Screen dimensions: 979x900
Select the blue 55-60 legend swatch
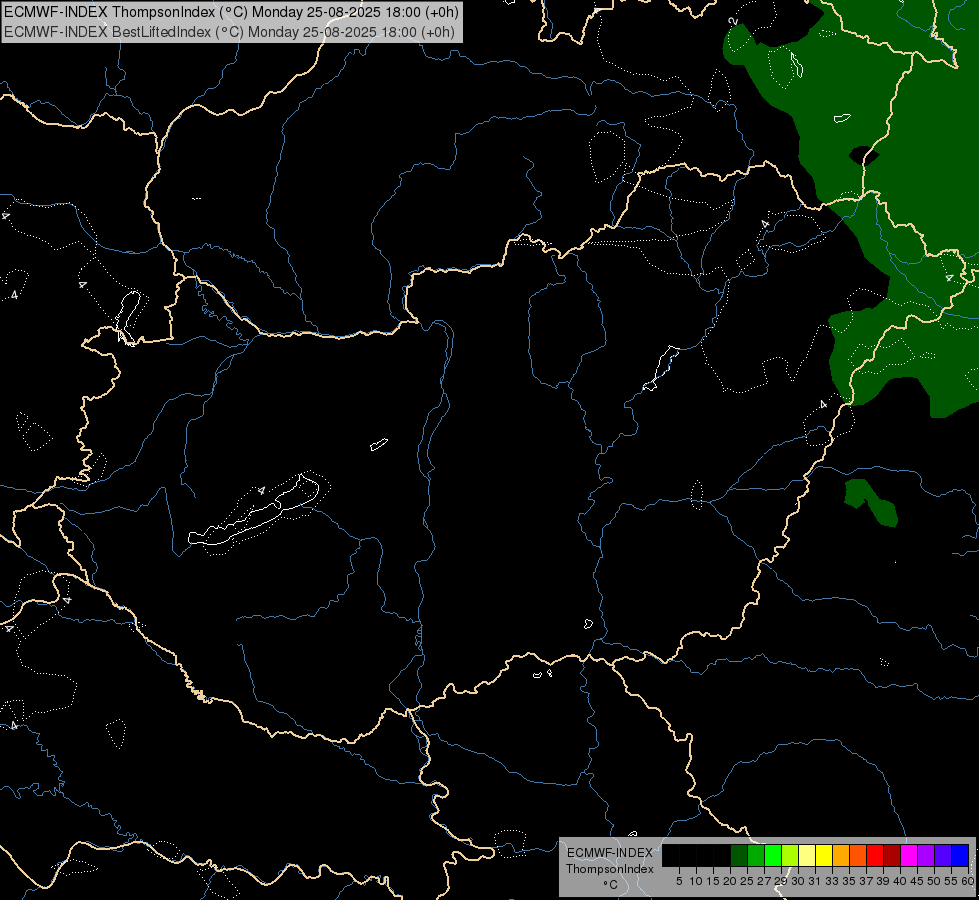coord(960,855)
